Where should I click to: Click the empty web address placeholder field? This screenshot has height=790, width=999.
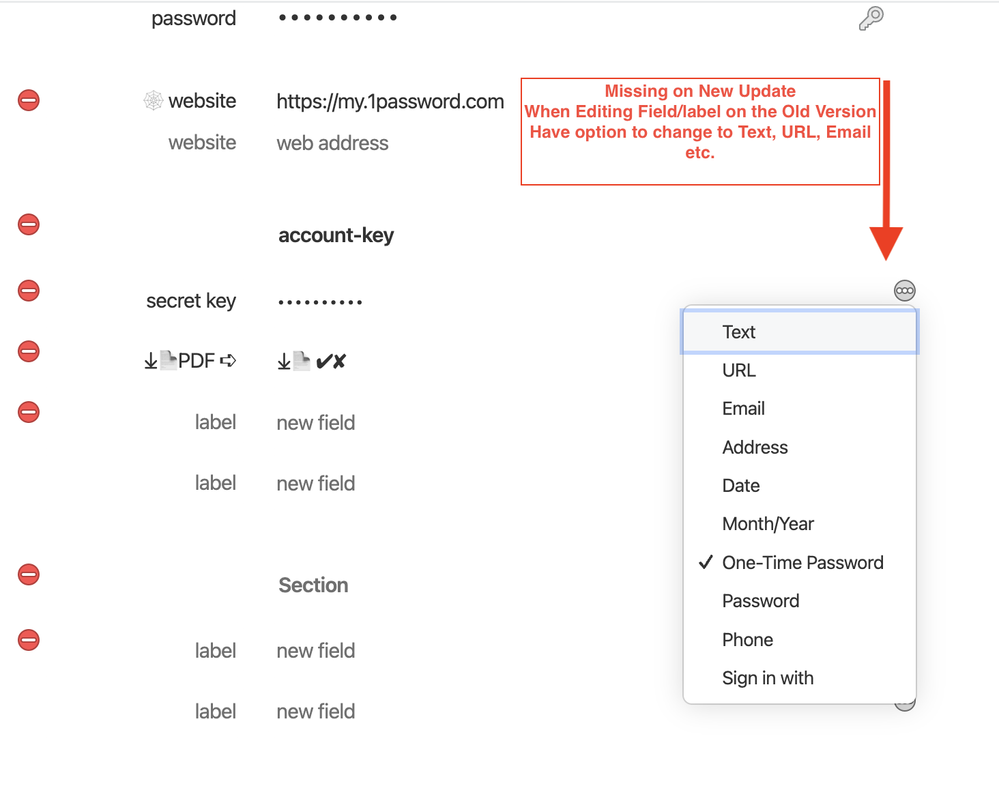point(332,143)
